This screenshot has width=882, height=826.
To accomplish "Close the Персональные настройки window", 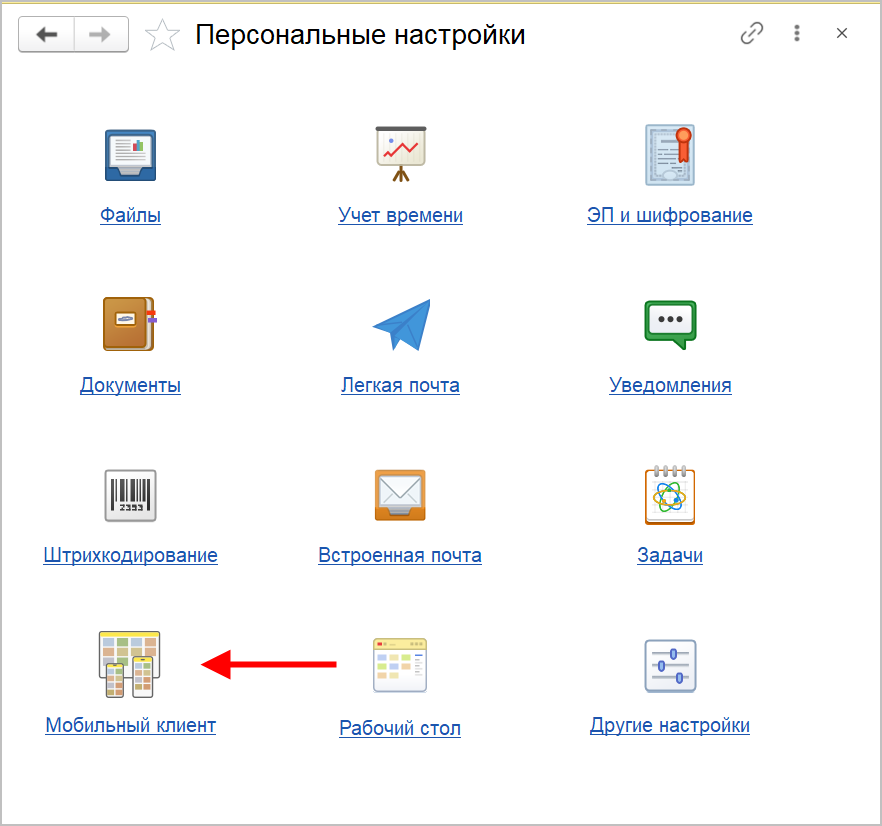I will click(x=842, y=34).
